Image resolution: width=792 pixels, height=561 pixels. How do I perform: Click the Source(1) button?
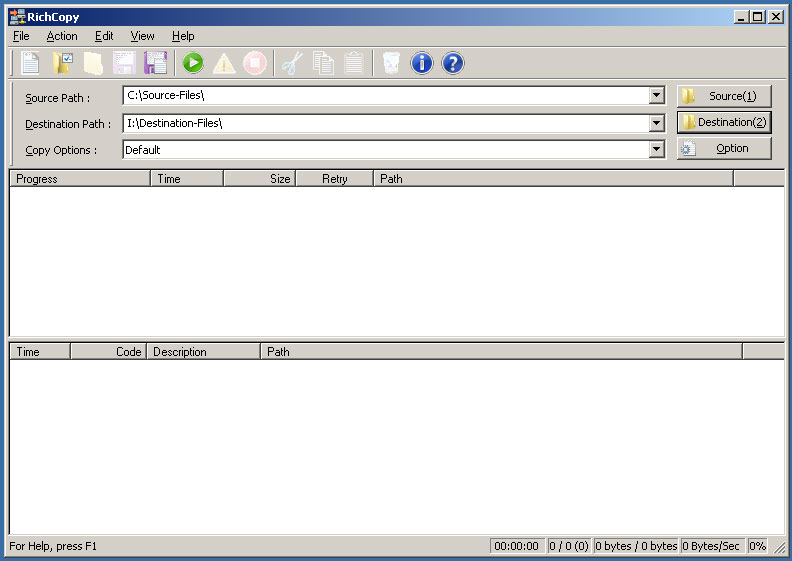tap(724, 96)
